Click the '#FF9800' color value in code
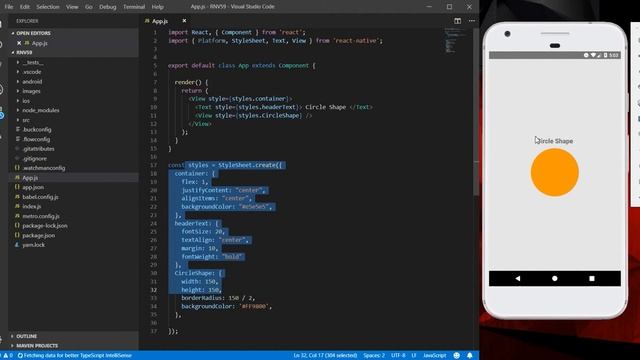Screen dimensions: 640x360 click(x=253, y=306)
